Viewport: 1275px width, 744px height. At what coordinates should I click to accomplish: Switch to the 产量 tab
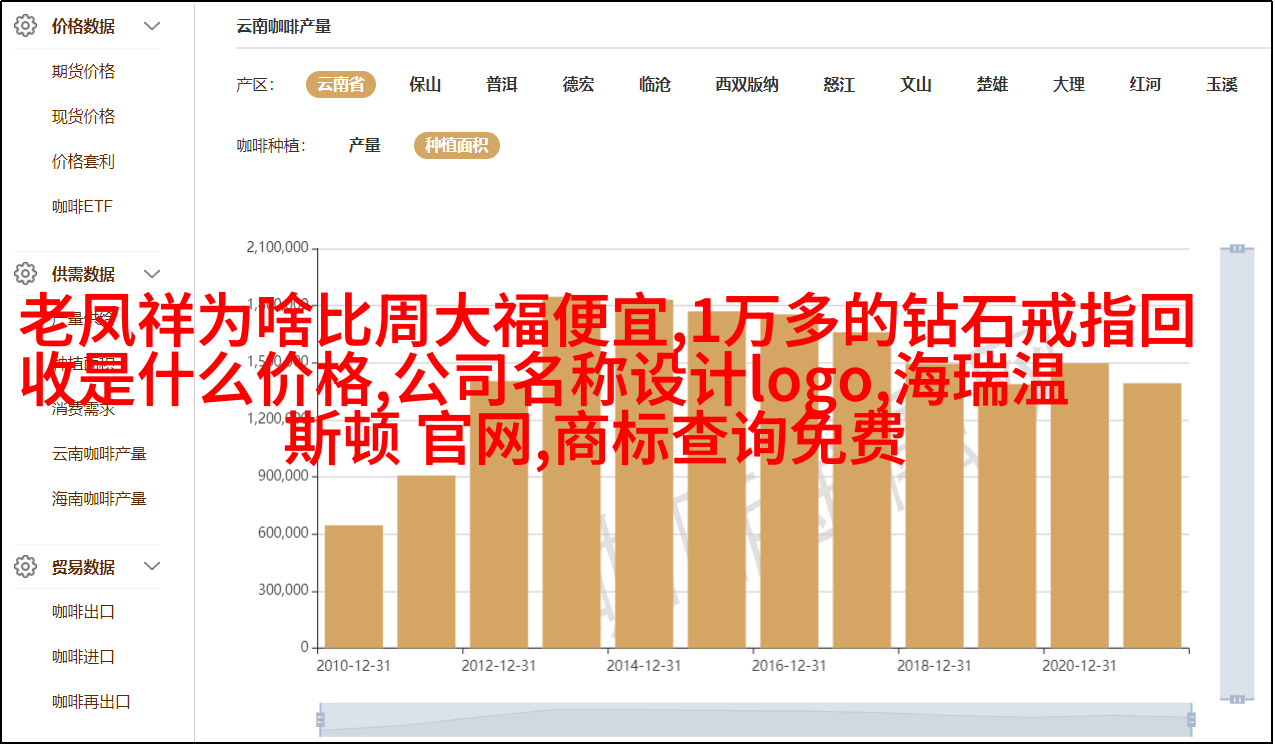tap(365, 146)
